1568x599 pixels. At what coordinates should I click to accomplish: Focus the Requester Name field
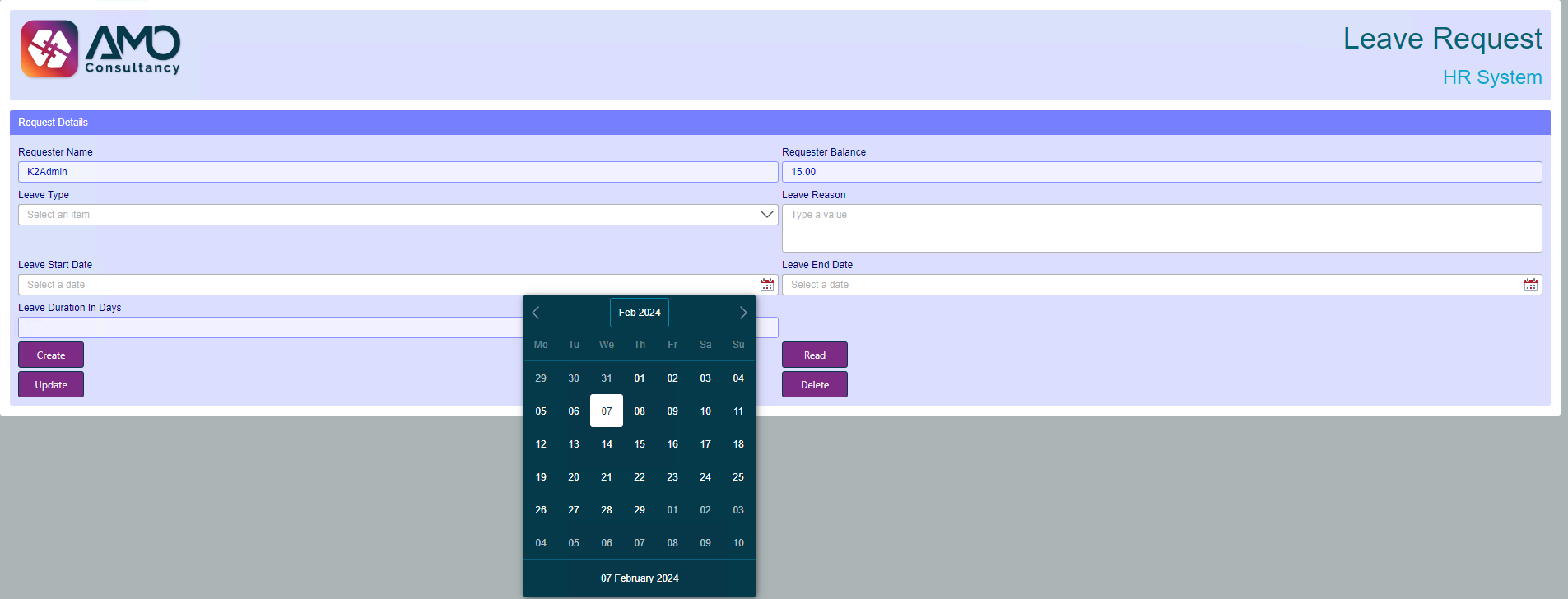398,172
